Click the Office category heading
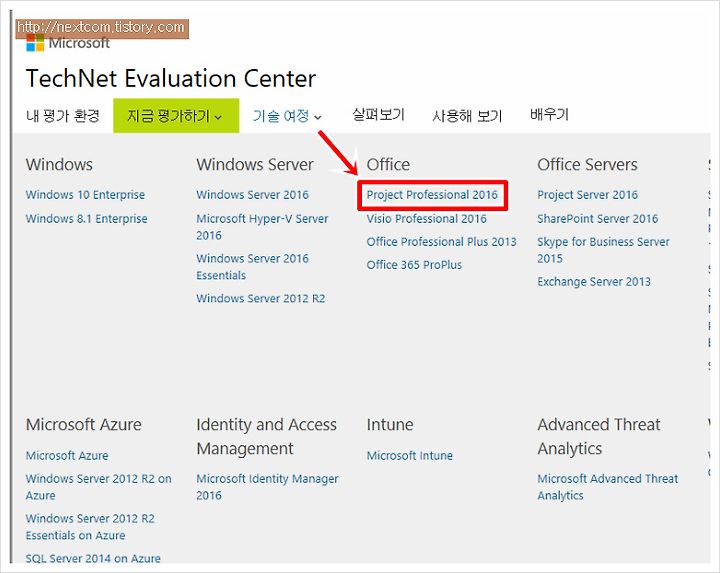The image size is (720, 573). (388, 164)
